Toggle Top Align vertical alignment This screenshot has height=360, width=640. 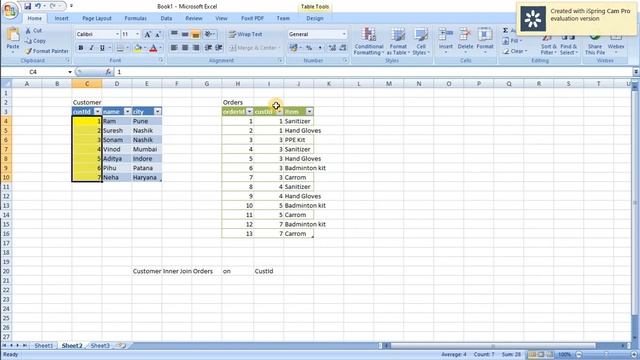pos(174,34)
